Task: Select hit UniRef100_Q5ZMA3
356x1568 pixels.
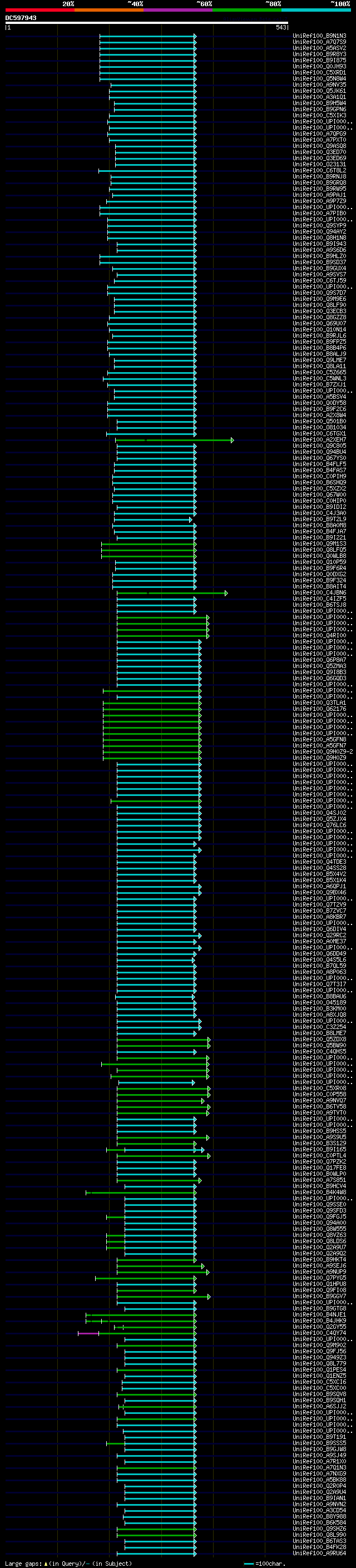Action: click(x=319, y=666)
